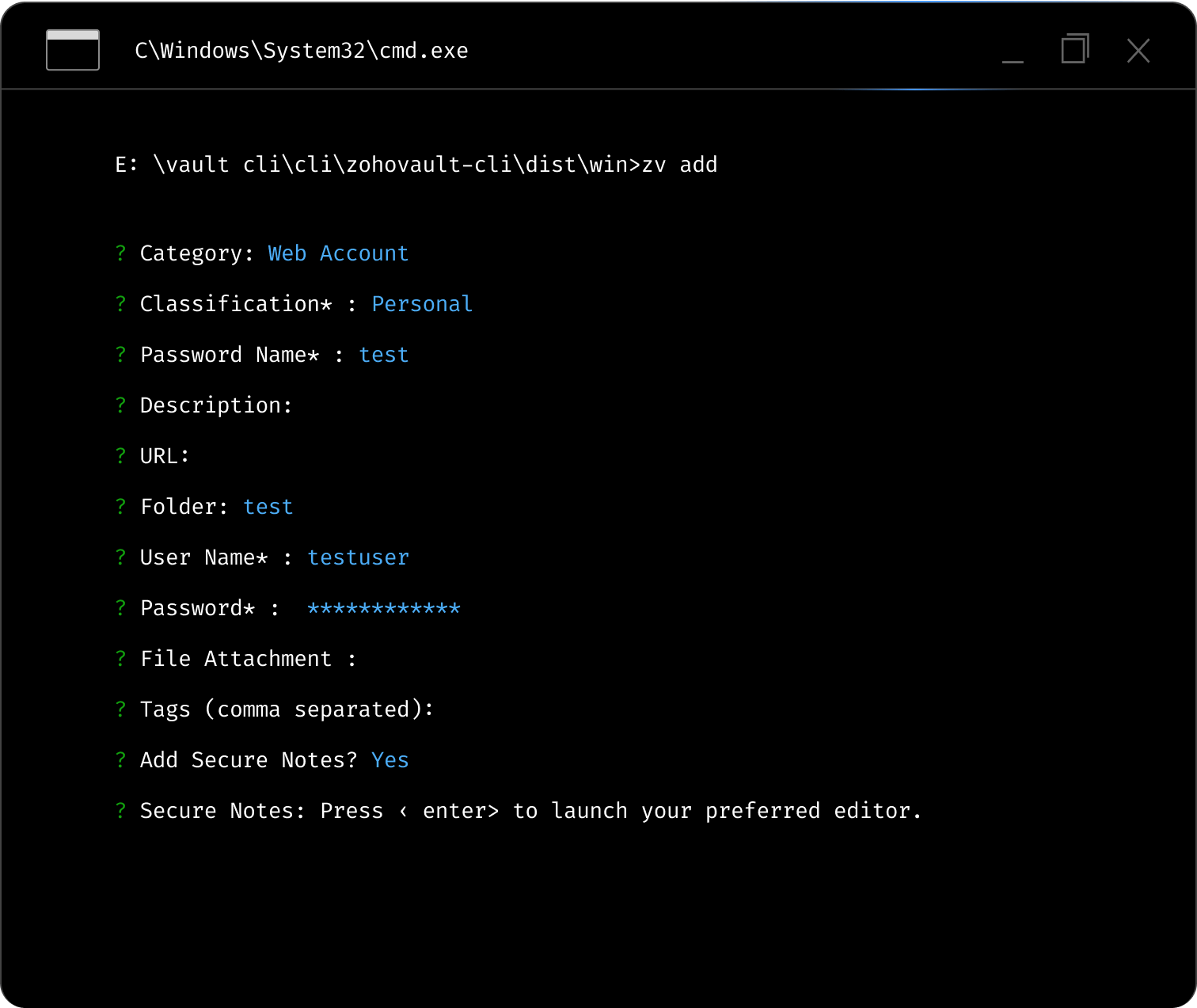Minimize the cmd.exe window
Screen dimensions: 1197x1008
(x=1013, y=61)
